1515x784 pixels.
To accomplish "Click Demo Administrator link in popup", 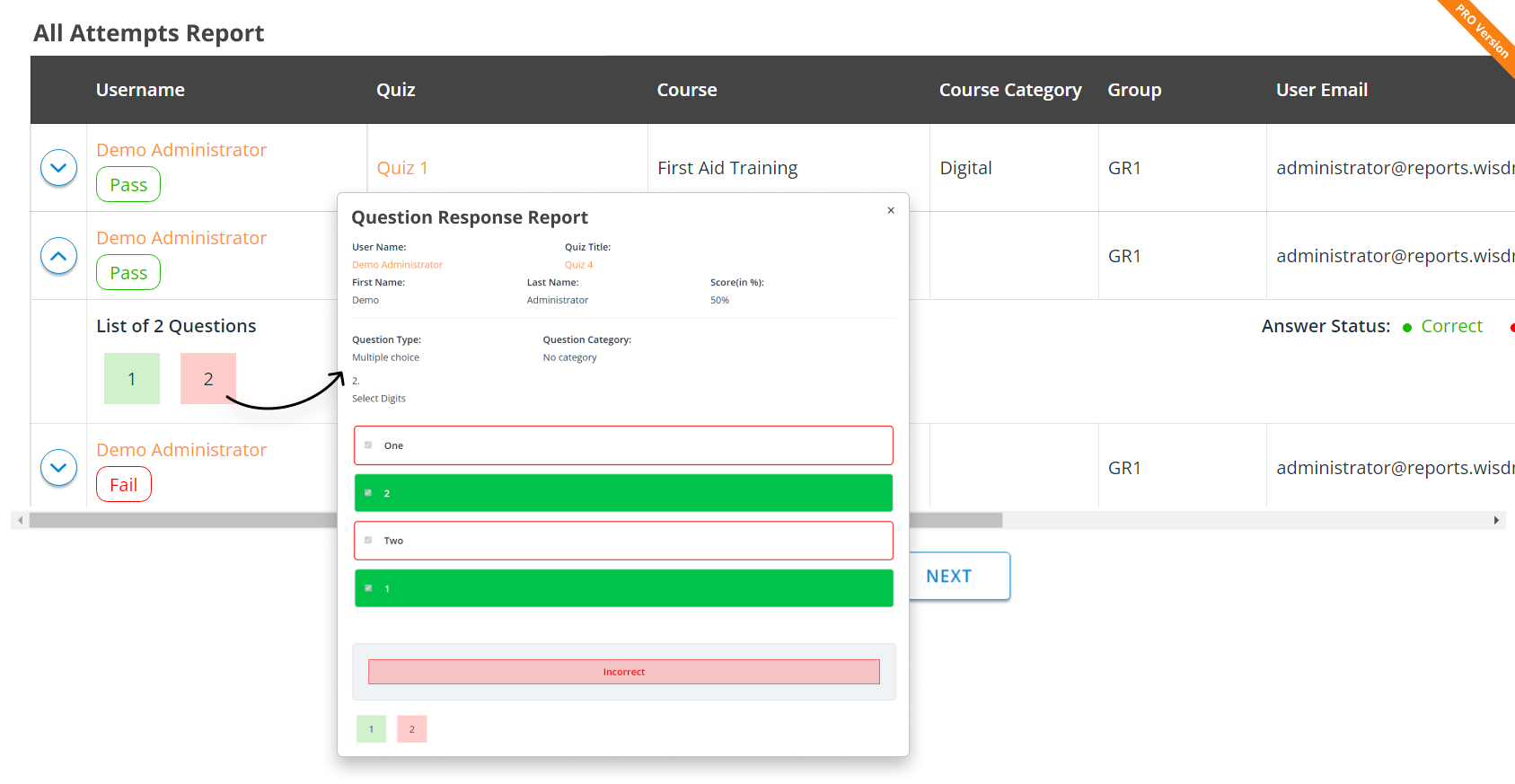I will coord(397,265).
